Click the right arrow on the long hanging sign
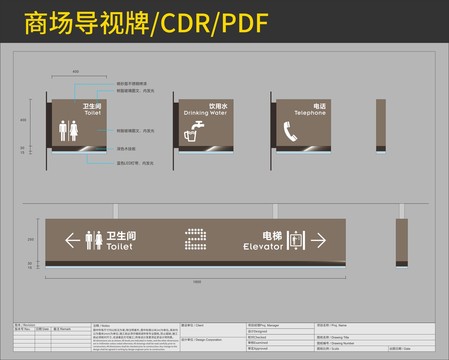 (318, 240)
